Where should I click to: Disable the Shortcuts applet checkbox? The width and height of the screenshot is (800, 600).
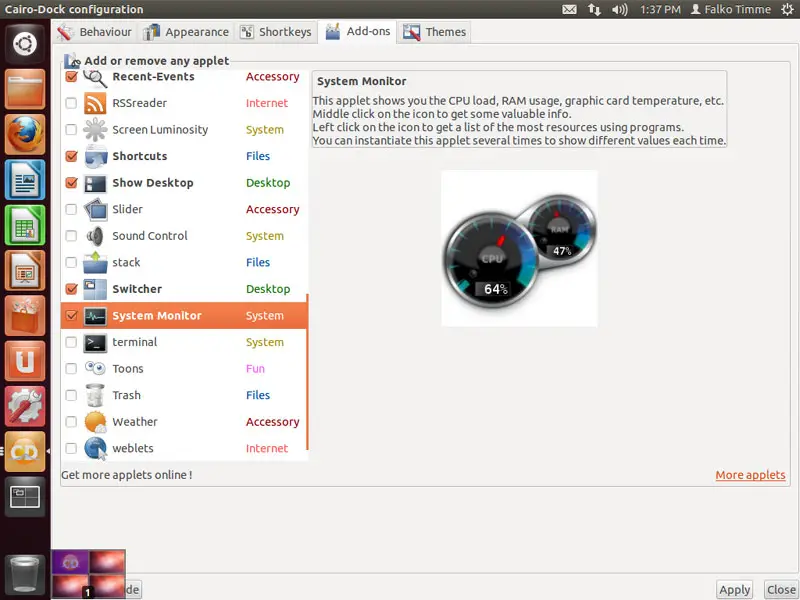(x=71, y=156)
